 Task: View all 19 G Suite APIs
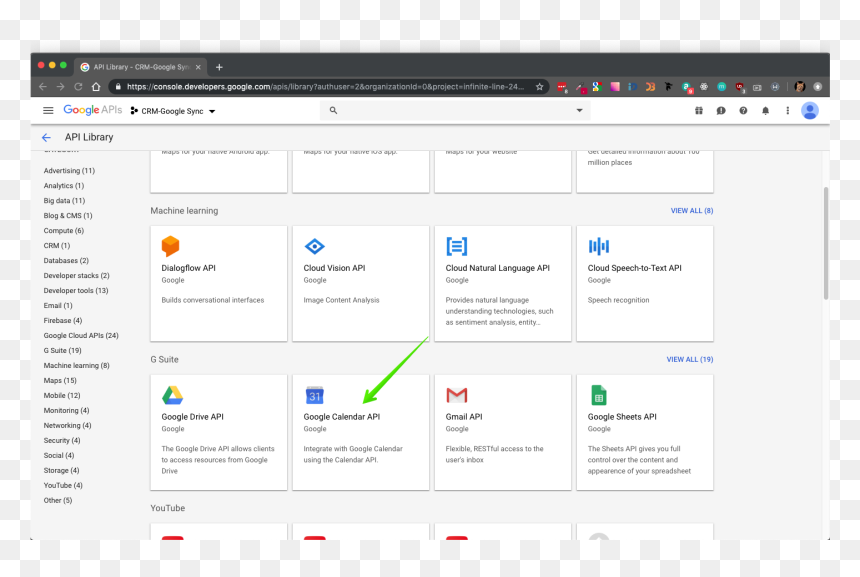(x=689, y=359)
